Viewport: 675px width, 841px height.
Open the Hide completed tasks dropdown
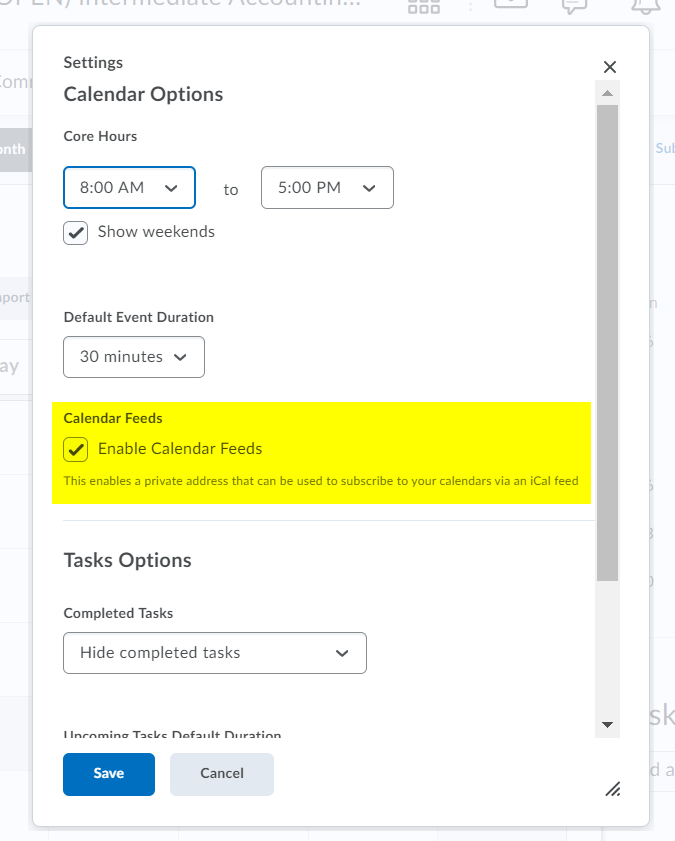(215, 653)
